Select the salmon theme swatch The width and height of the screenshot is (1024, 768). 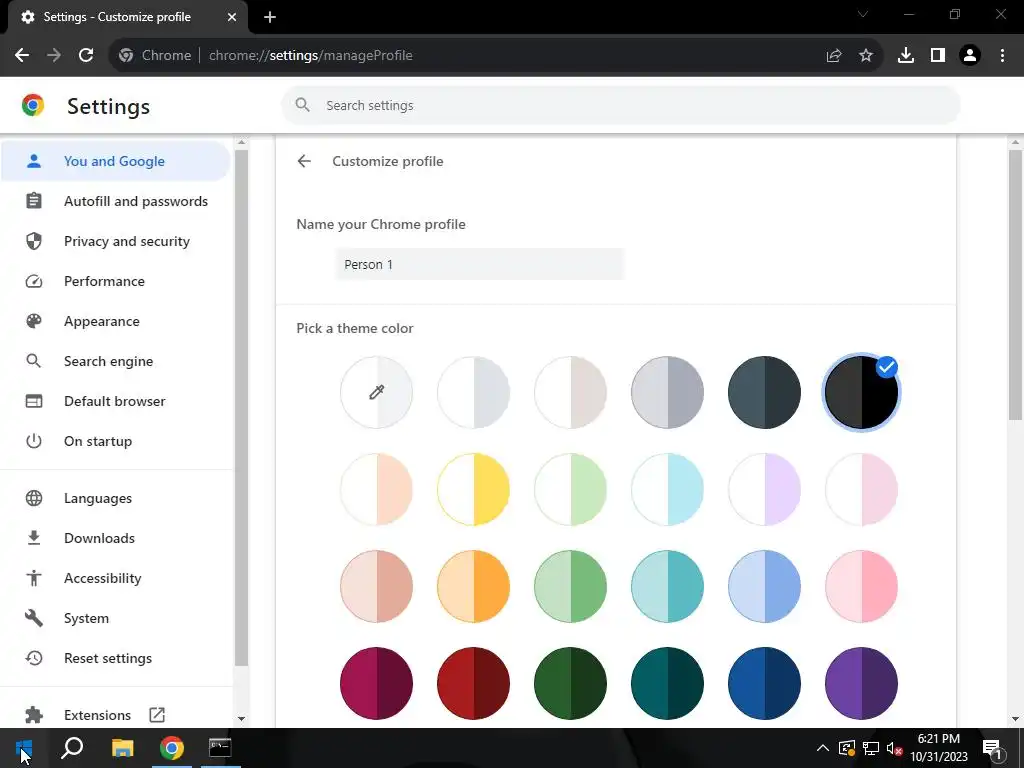point(376,586)
